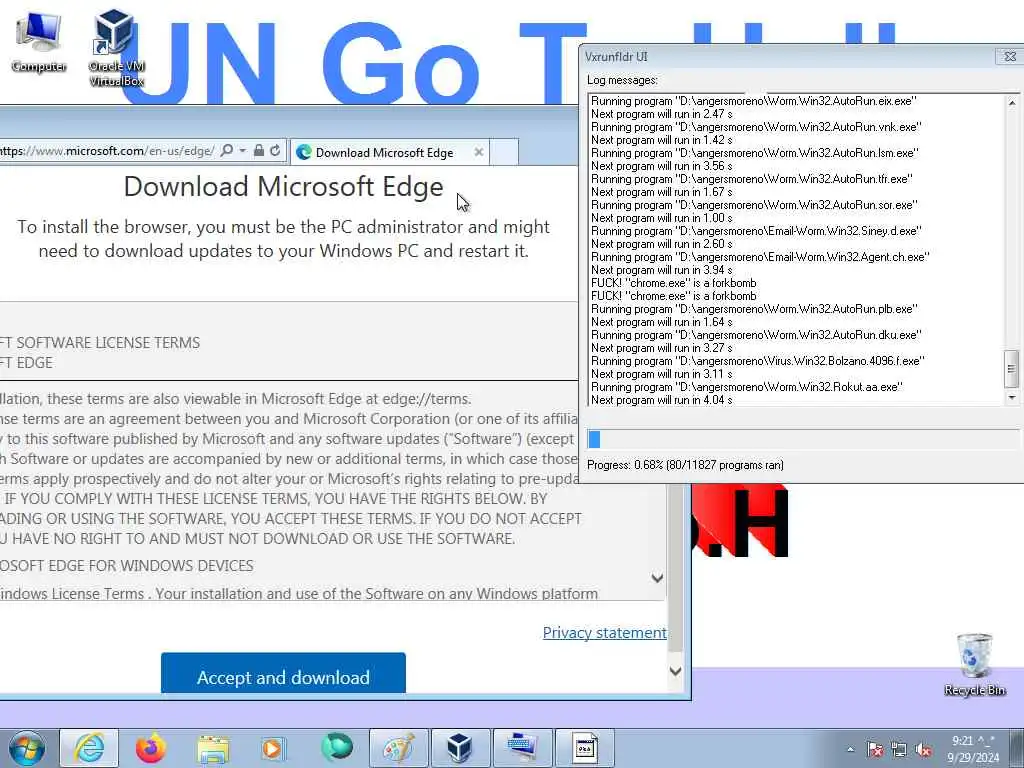Switch to Internet Explorer in the taskbar
This screenshot has height=768, width=1024.
point(89,748)
